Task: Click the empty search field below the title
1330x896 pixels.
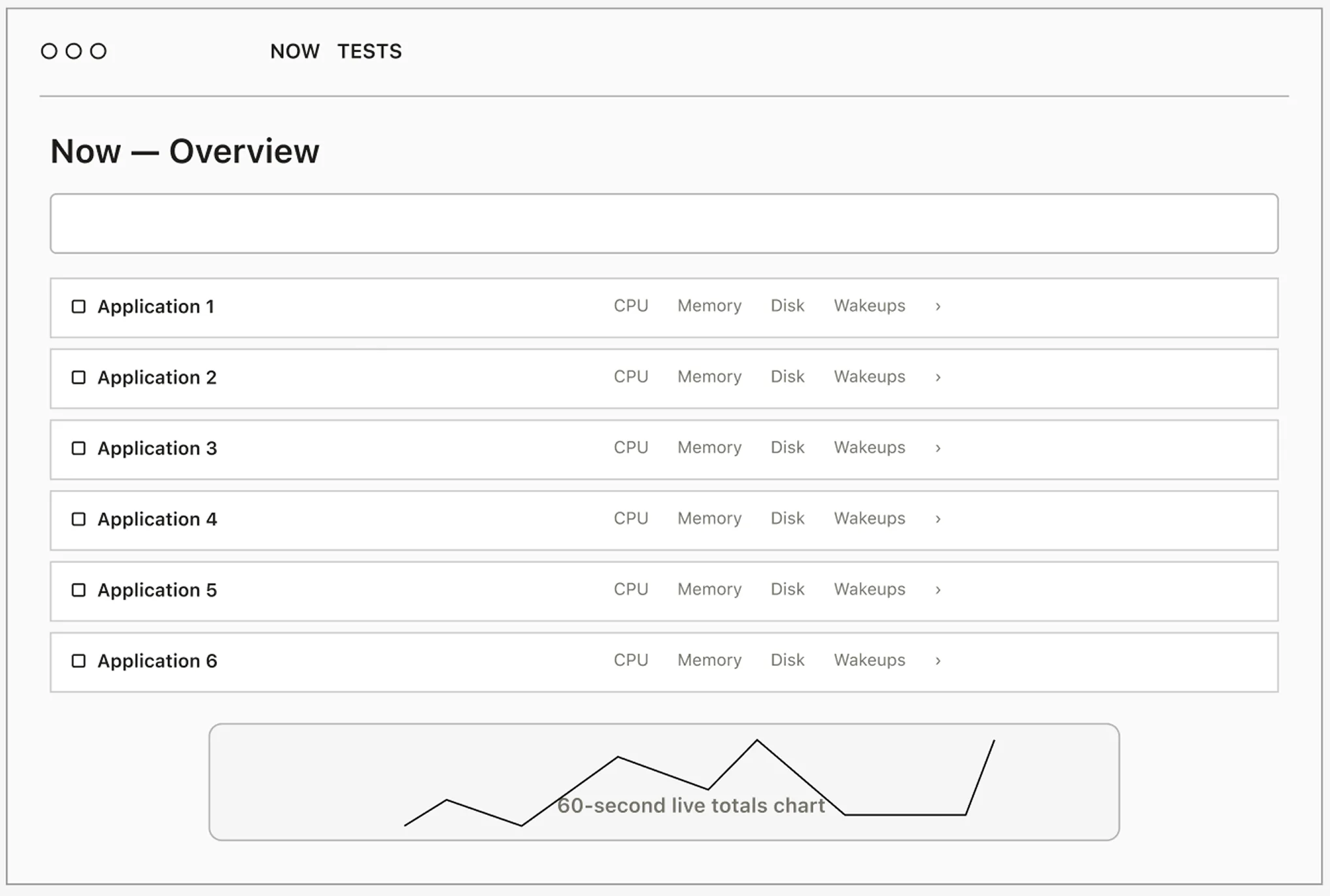Action: coord(664,224)
